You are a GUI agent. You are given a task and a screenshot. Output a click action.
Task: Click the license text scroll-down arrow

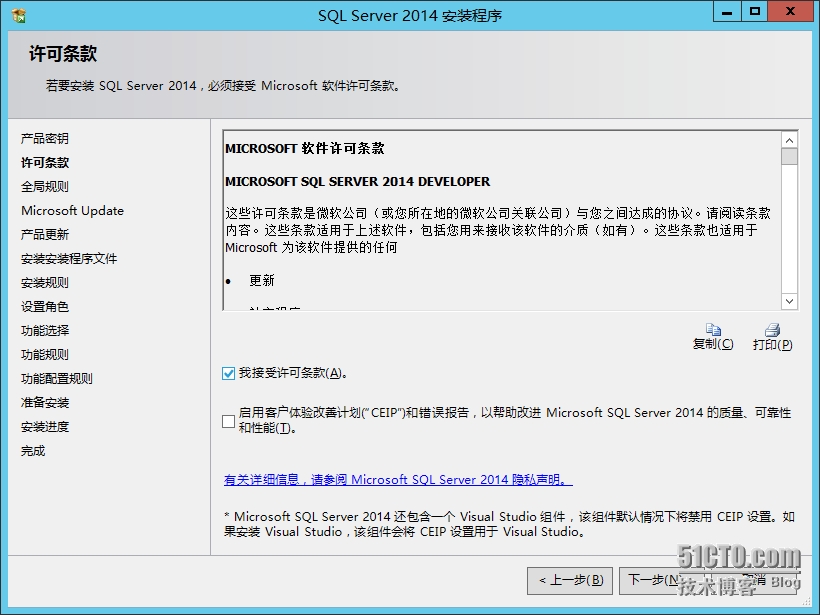click(x=790, y=301)
